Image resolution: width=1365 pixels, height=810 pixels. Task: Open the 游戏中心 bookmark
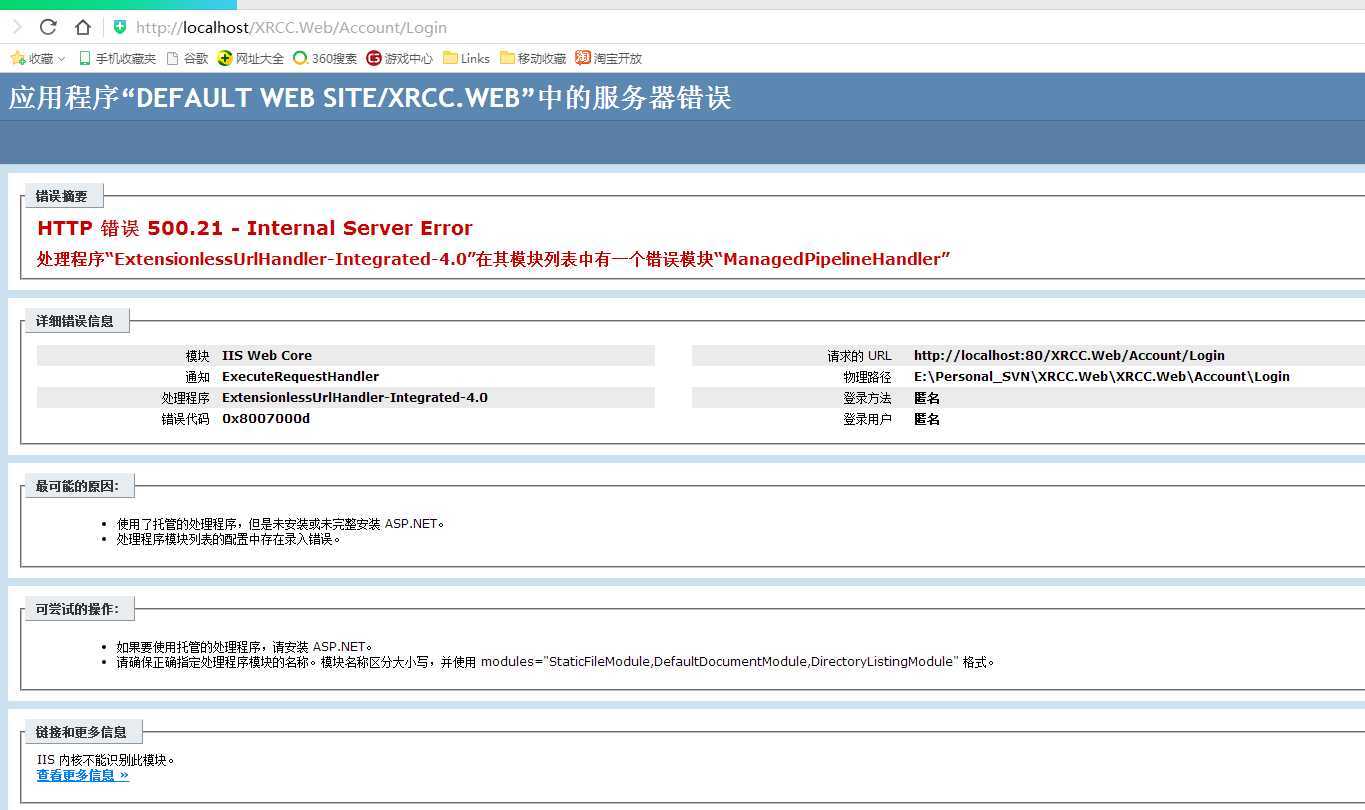tap(399, 58)
